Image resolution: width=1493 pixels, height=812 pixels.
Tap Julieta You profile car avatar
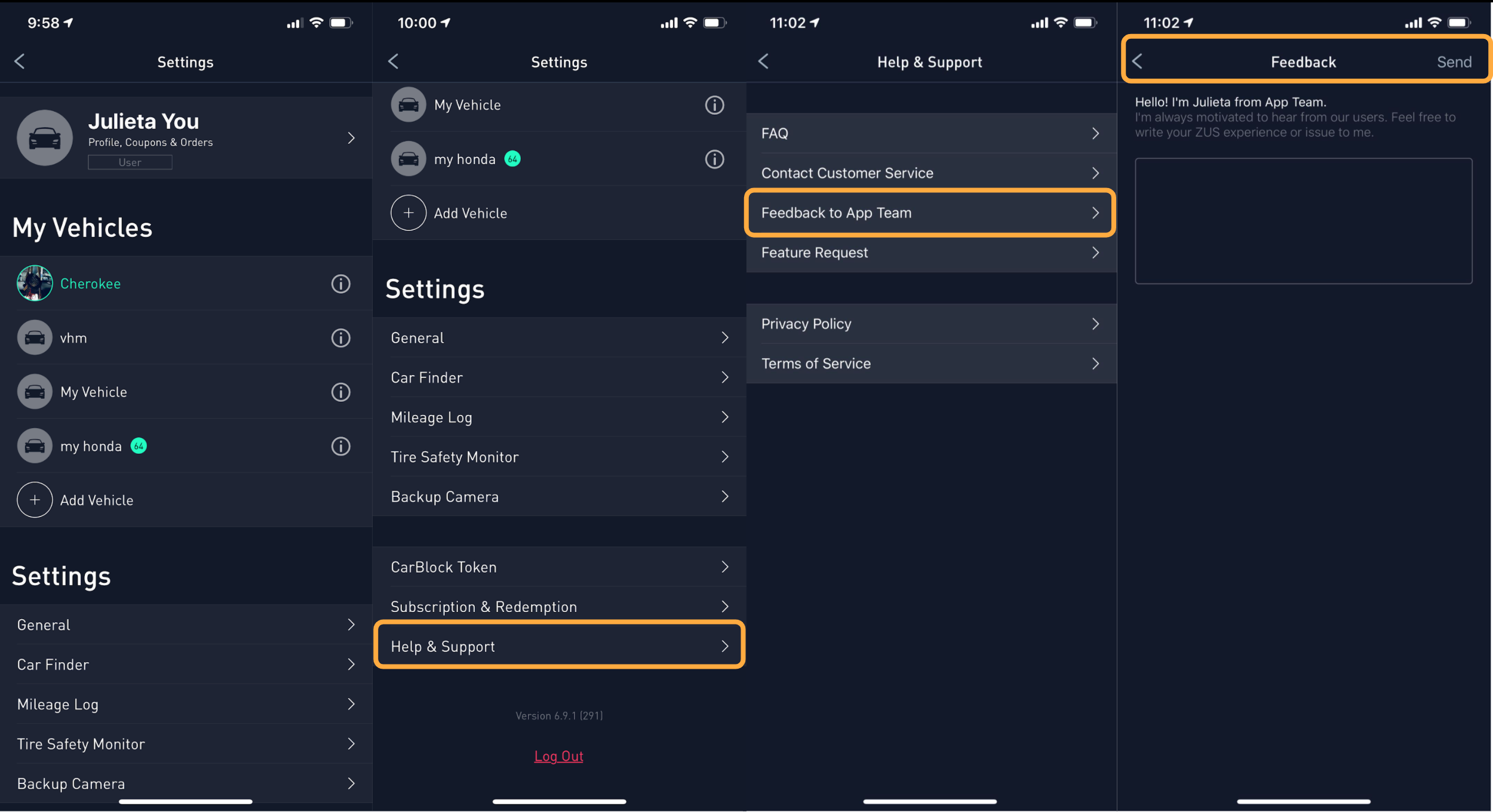pyautogui.click(x=45, y=138)
